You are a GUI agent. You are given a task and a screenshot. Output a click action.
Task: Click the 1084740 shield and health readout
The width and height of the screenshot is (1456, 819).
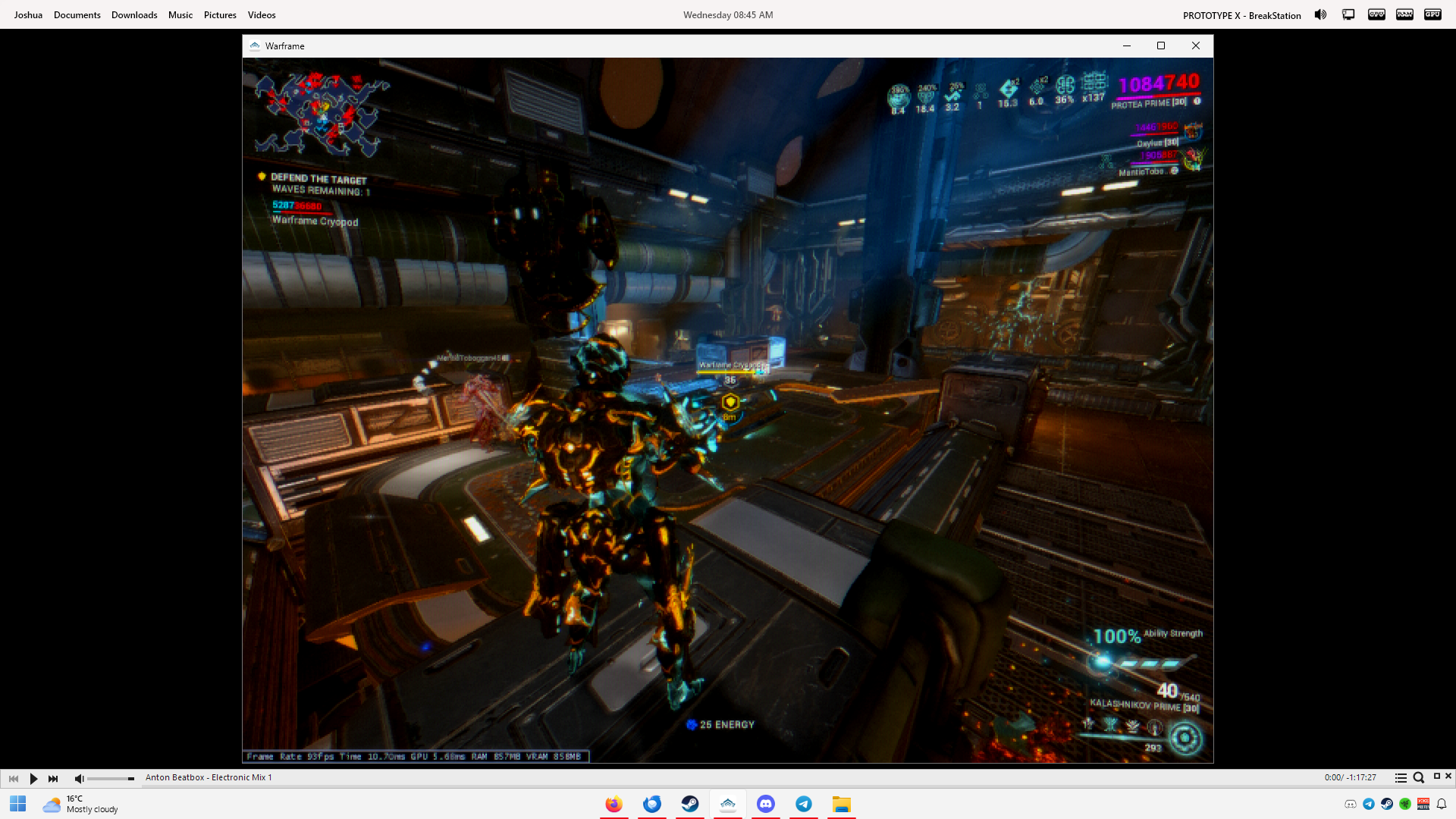1159,83
